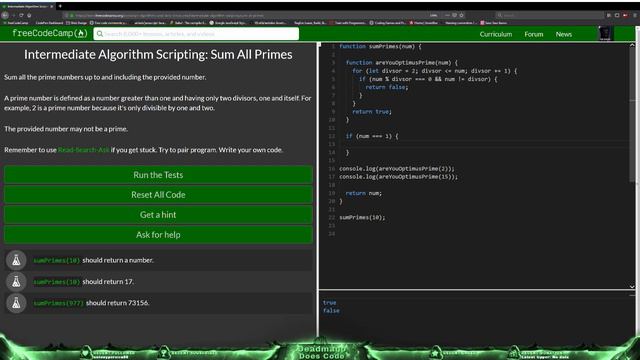Click the bookmark star icon in address bar
The image size is (640, 360).
(x=462, y=15)
